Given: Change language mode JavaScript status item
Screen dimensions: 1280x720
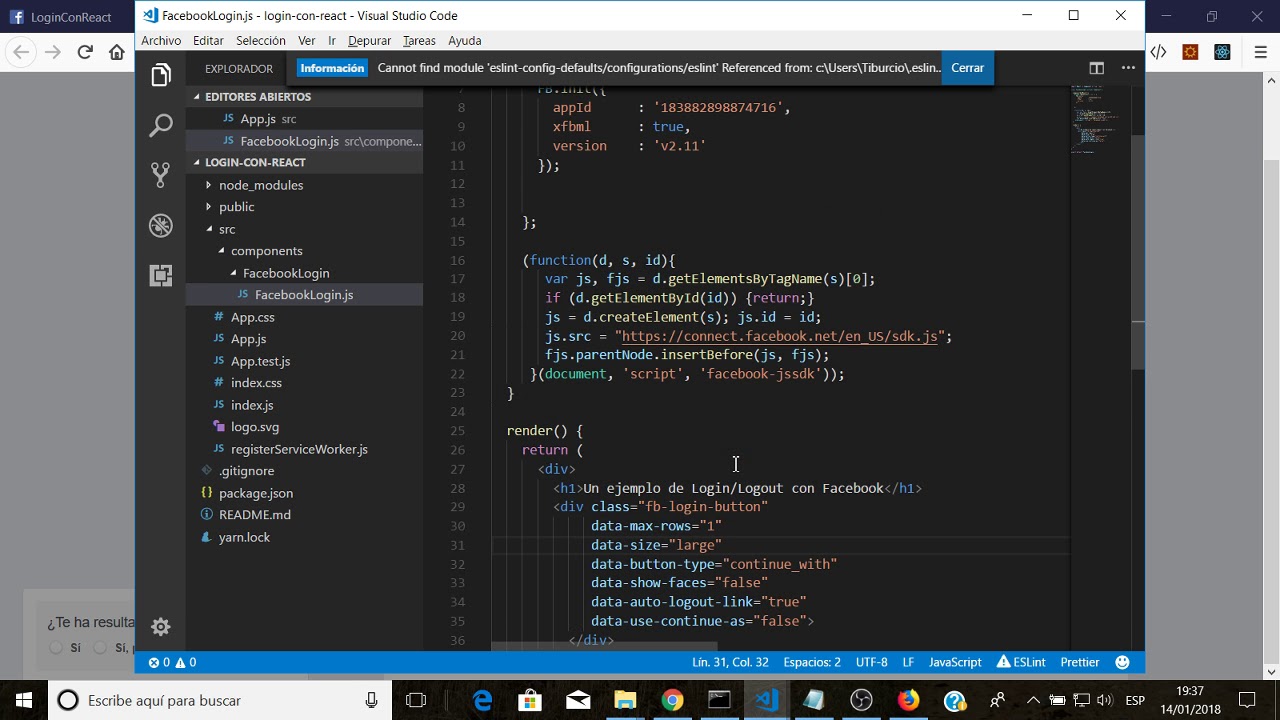Looking at the screenshot, I should coord(955,662).
